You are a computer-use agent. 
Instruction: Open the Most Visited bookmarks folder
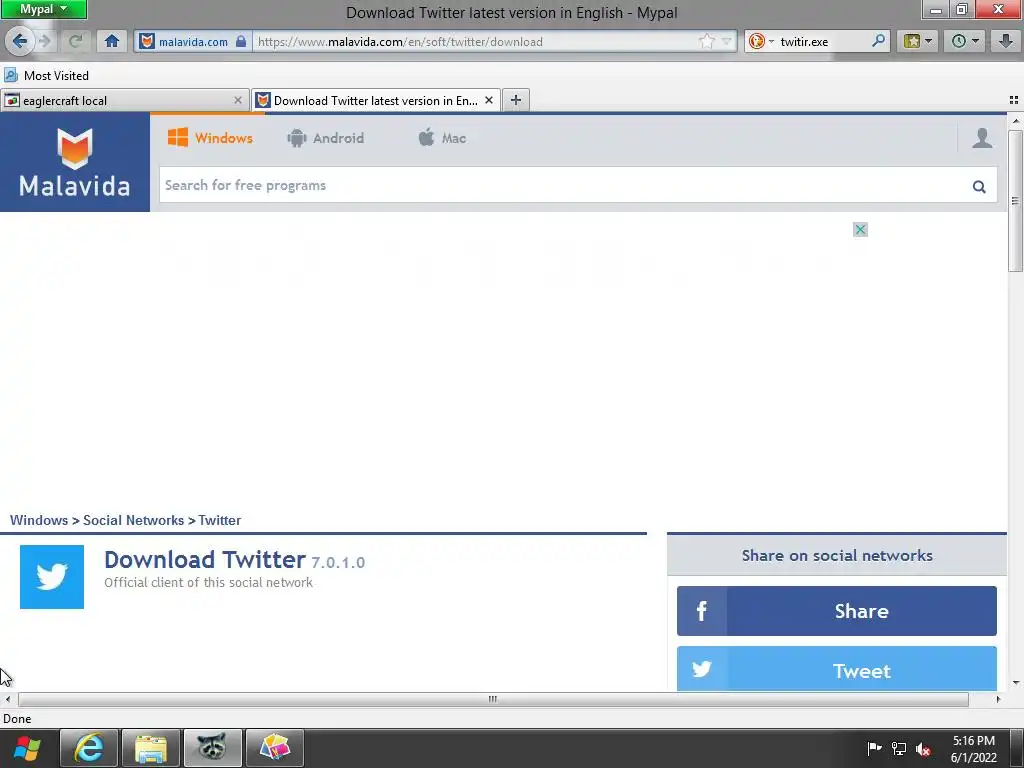pos(46,76)
